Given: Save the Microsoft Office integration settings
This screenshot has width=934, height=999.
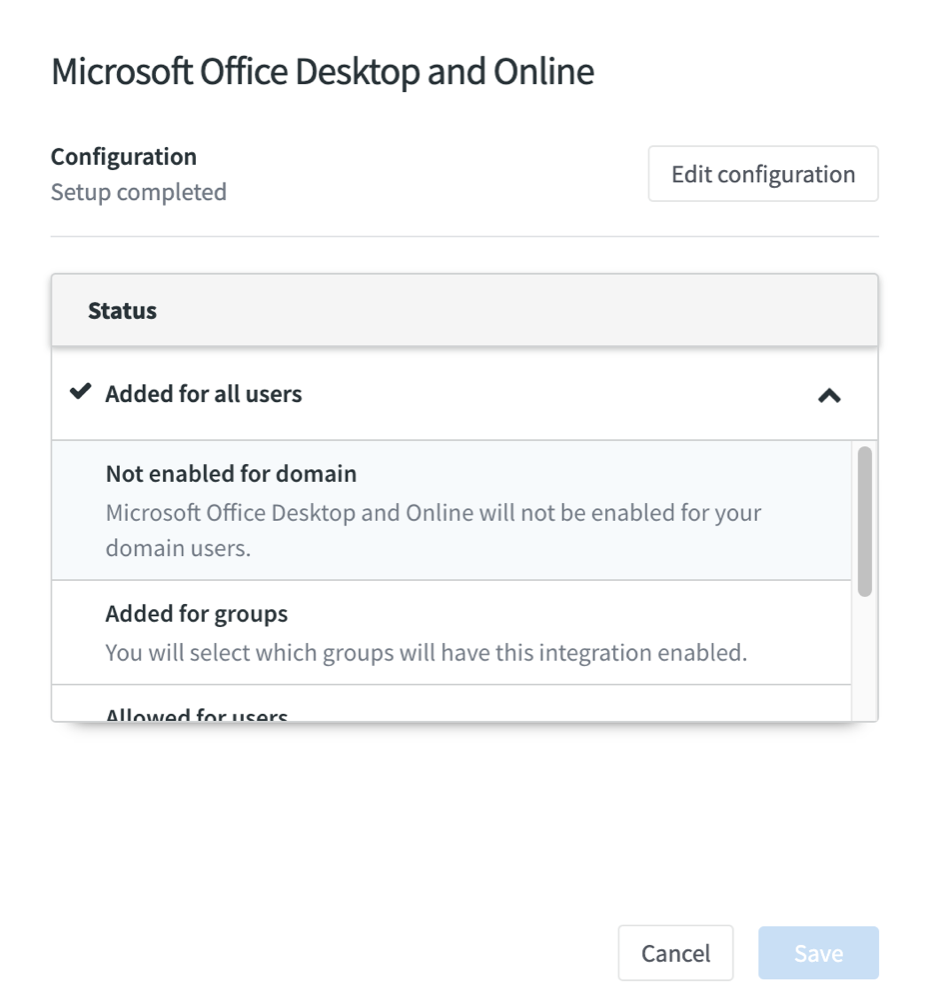Looking at the screenshot, I should tap(817, 952).
